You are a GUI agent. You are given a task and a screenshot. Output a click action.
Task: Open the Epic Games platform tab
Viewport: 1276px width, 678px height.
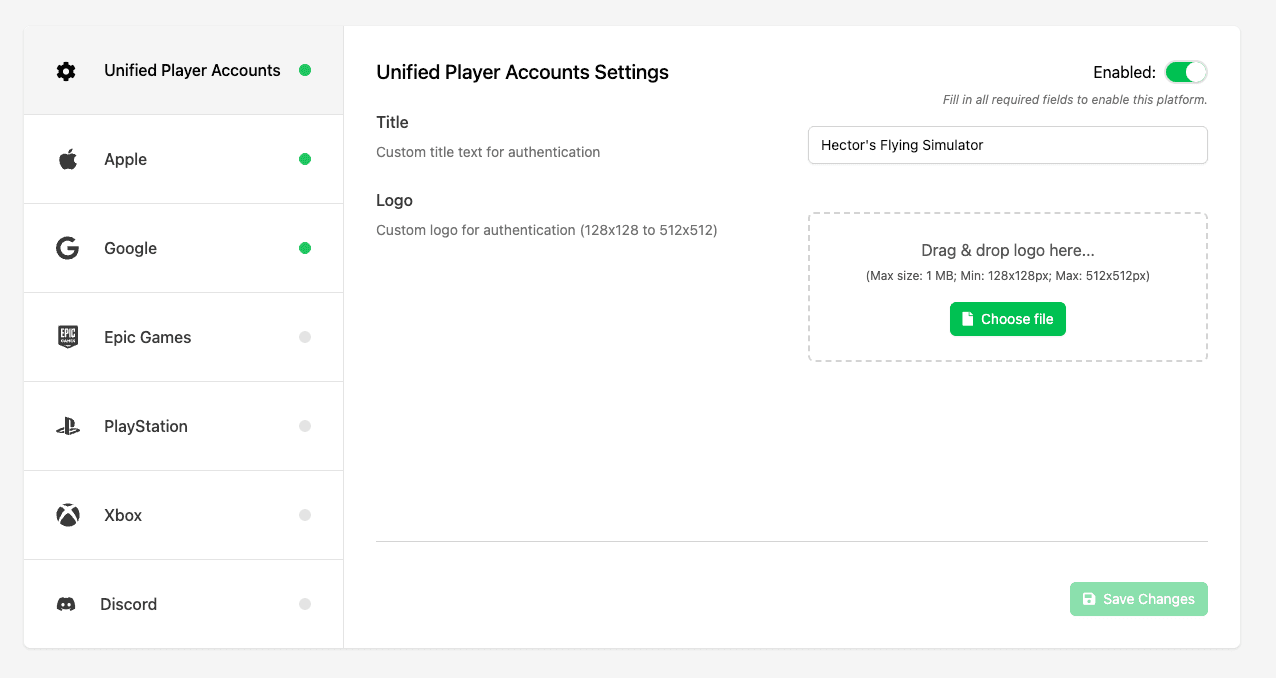147,338
